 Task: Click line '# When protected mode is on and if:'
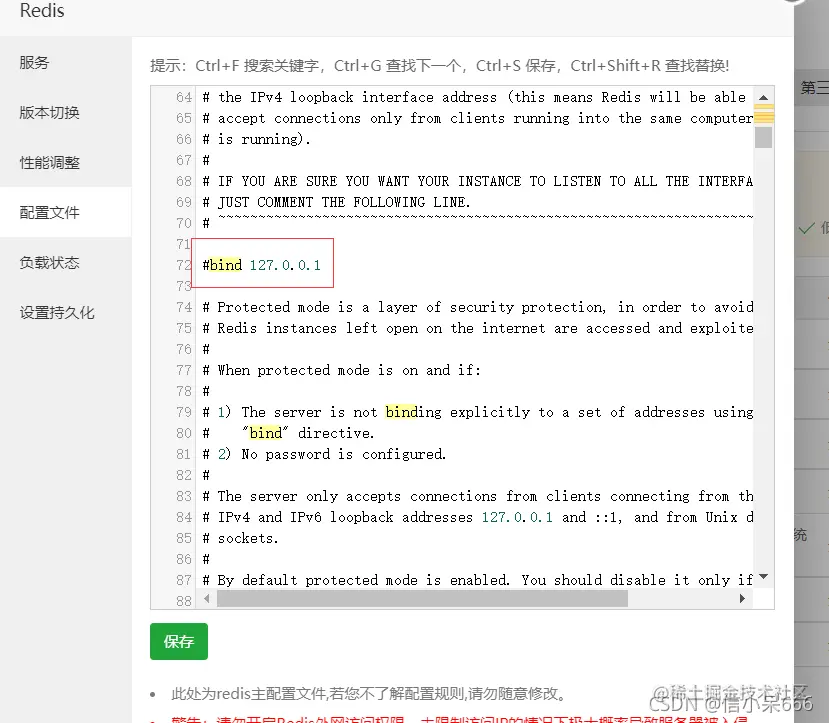342,370
